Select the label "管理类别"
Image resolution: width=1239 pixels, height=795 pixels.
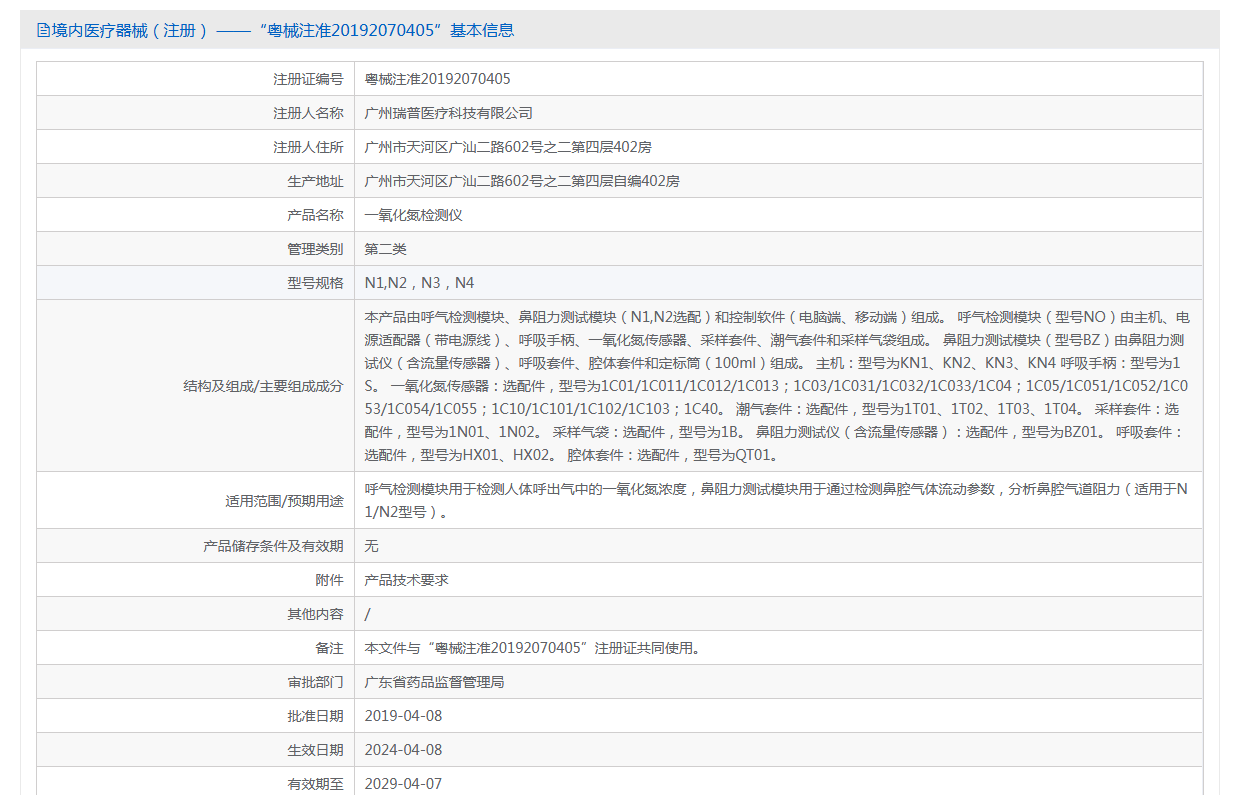[315, 249]
